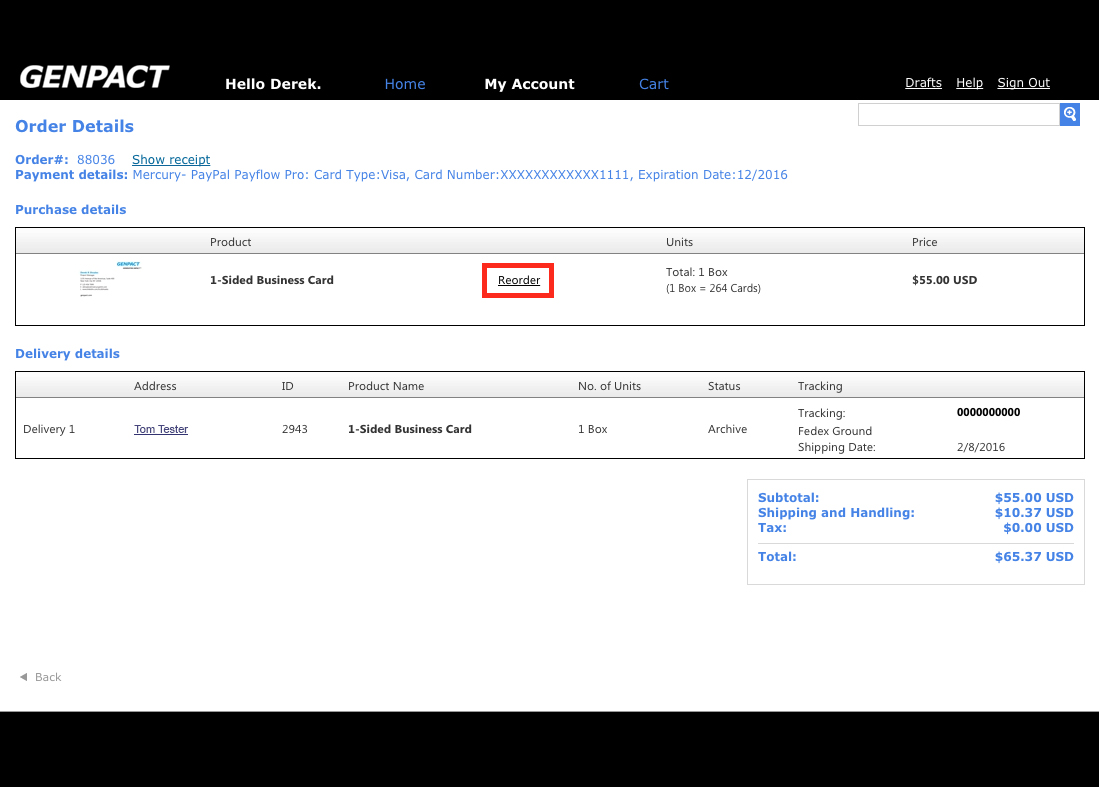Click the order number 88036
This screenshot has height=787, width=1099.
click(x=96, y=160)
